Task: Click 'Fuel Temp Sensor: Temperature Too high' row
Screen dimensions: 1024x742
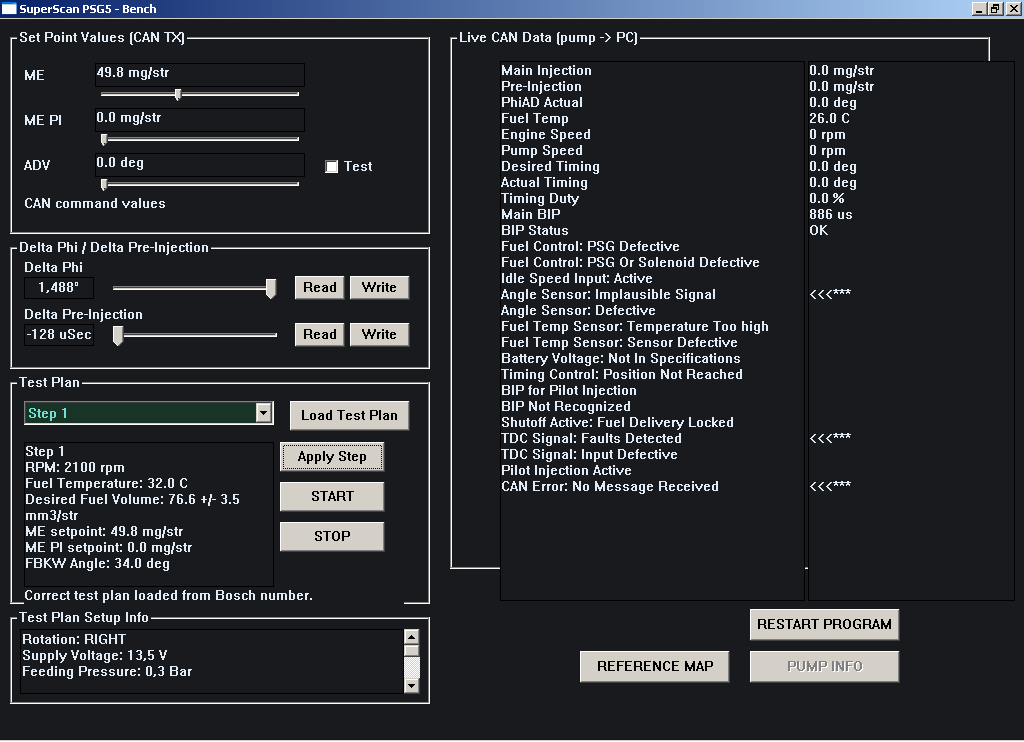Action: point(634,327)
